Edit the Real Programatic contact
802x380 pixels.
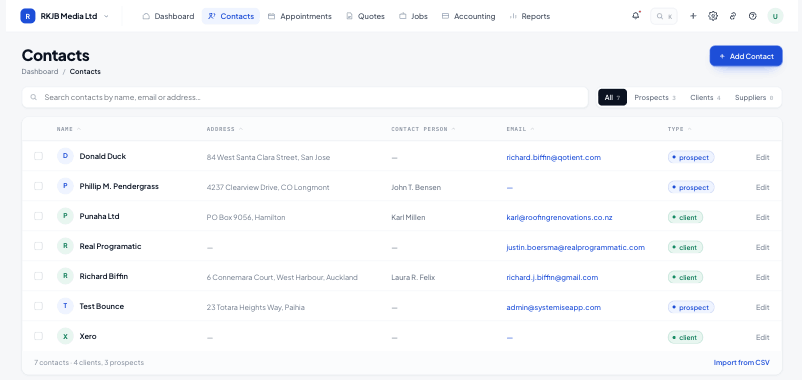tap(762, 247)
